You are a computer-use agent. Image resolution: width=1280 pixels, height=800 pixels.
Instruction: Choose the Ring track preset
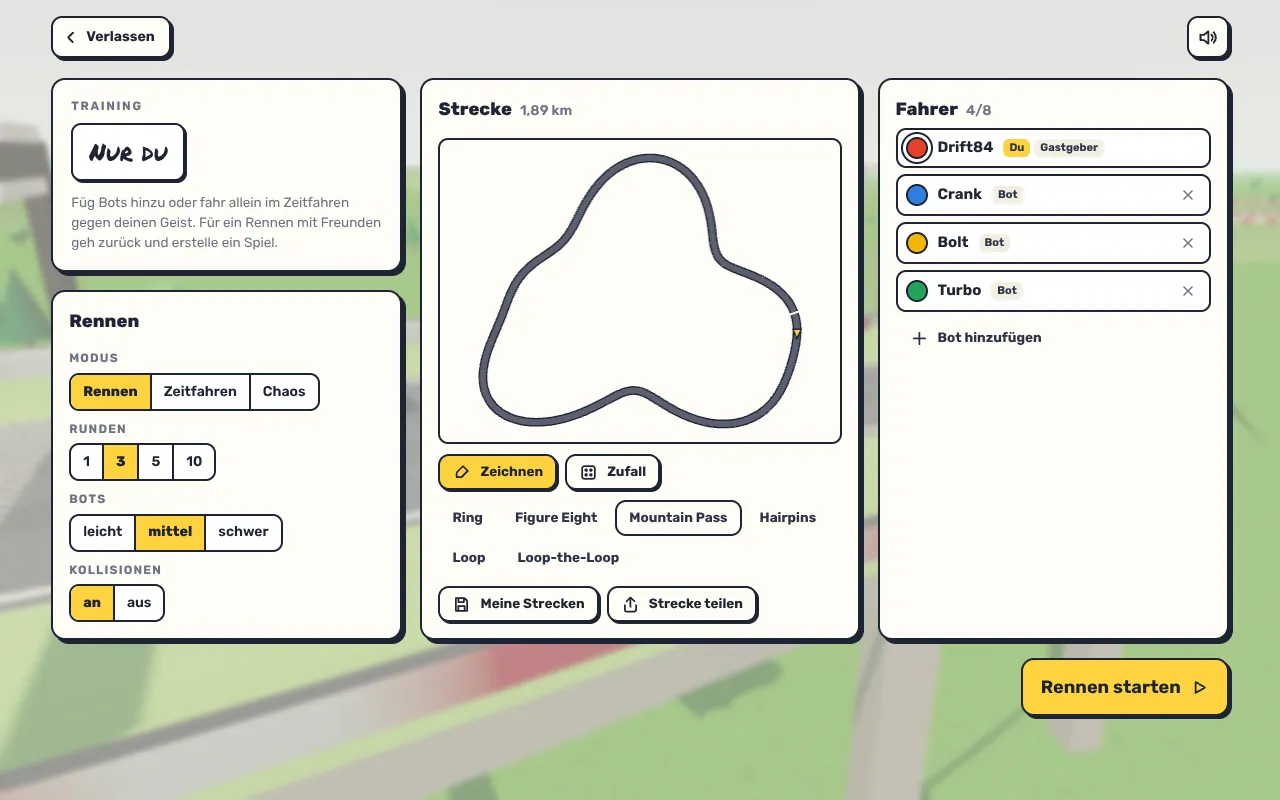467,518
